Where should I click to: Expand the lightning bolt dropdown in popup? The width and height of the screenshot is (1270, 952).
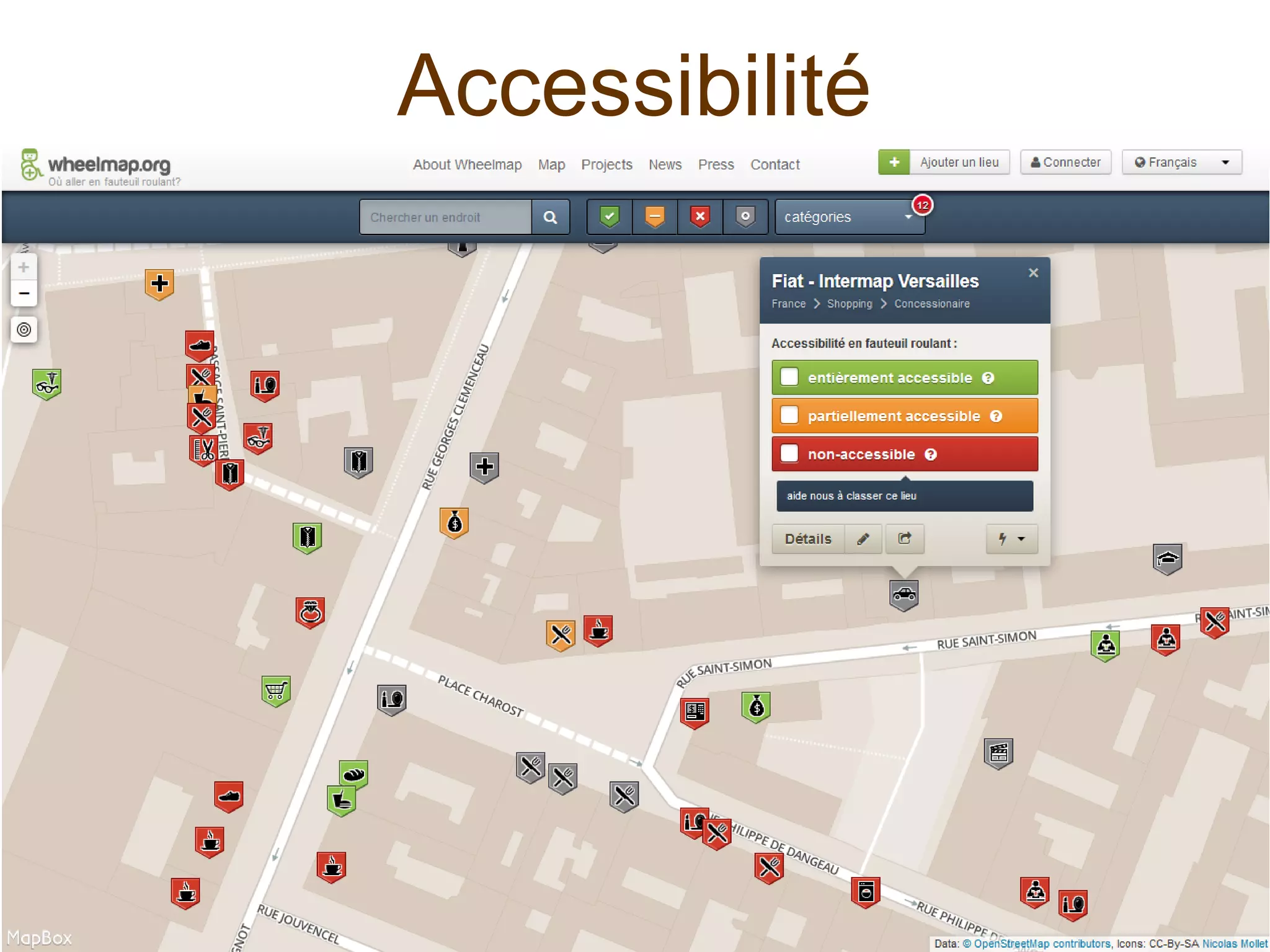point(1011,539)
